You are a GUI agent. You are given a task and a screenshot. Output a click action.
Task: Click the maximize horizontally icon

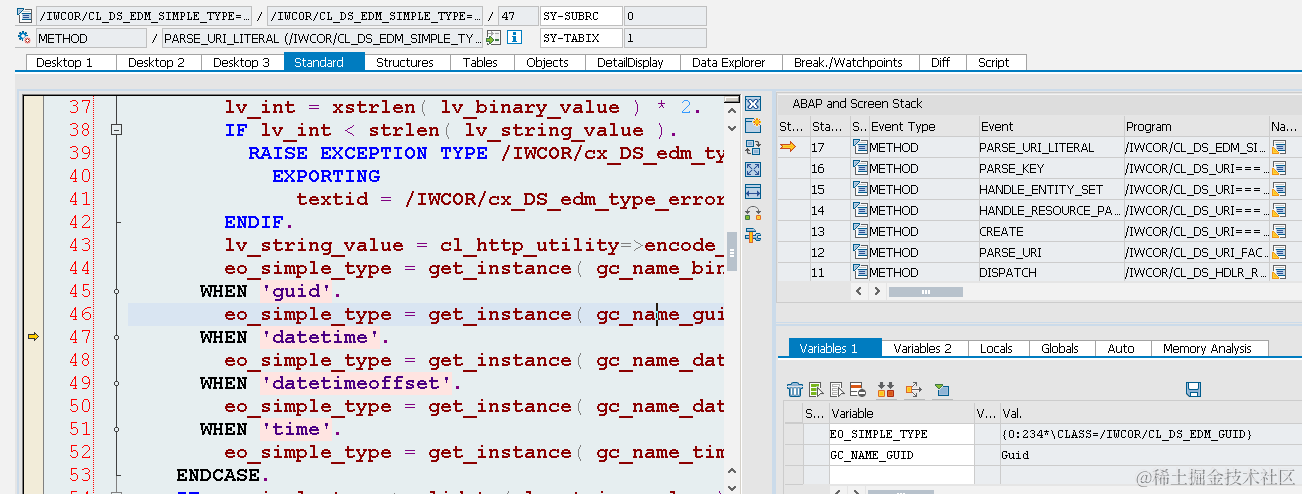pyautogui.click(x=754, y=191)
